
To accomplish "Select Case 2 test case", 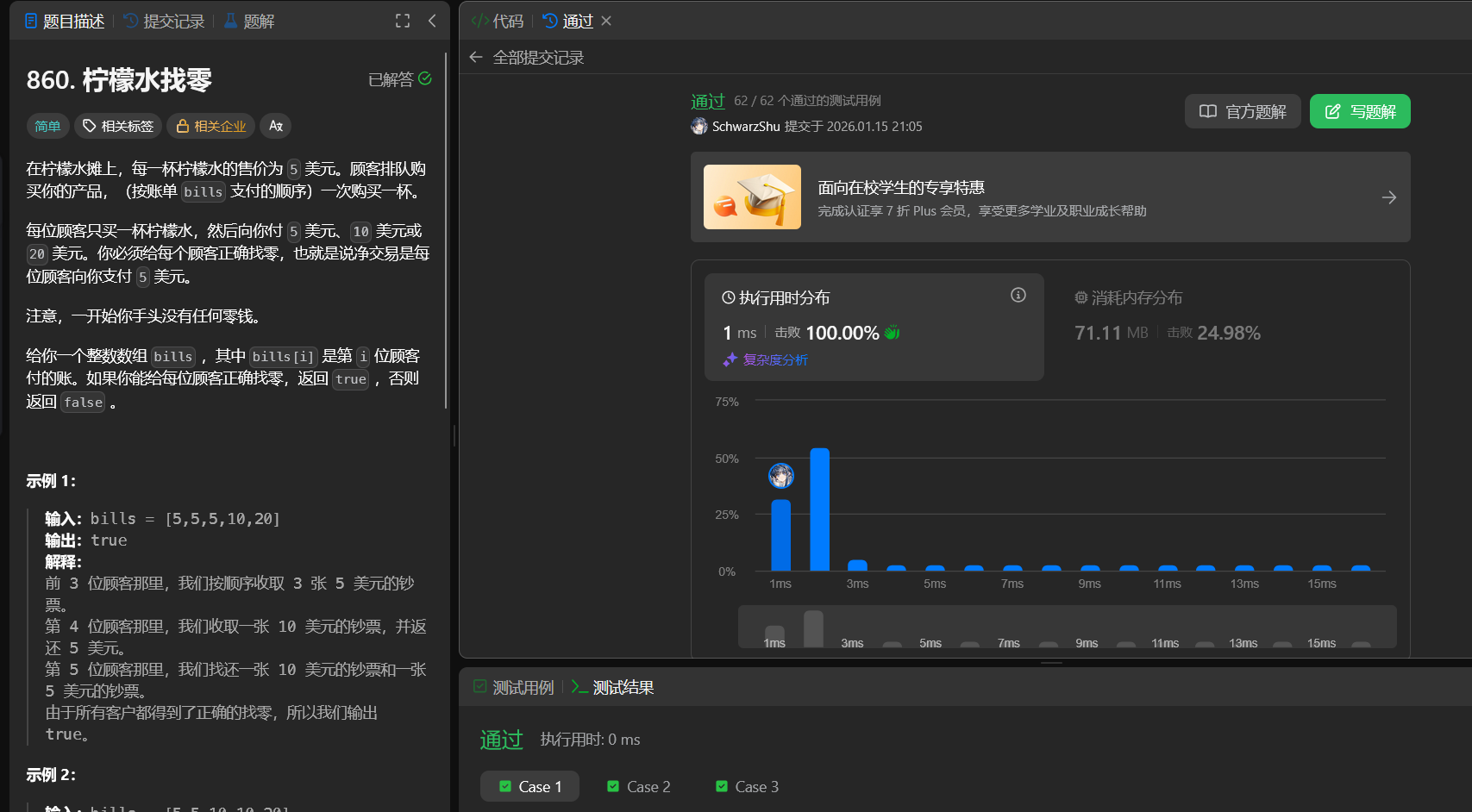I will tap(638, 787).
